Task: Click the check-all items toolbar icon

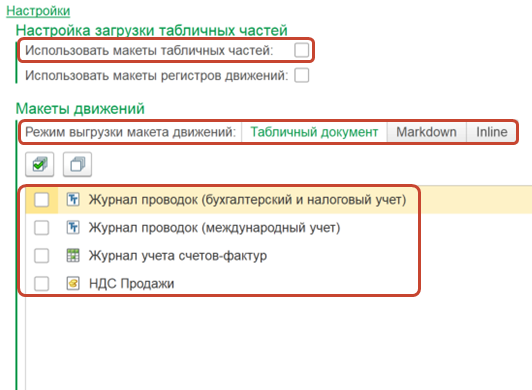Action: (x=40, y=165)
